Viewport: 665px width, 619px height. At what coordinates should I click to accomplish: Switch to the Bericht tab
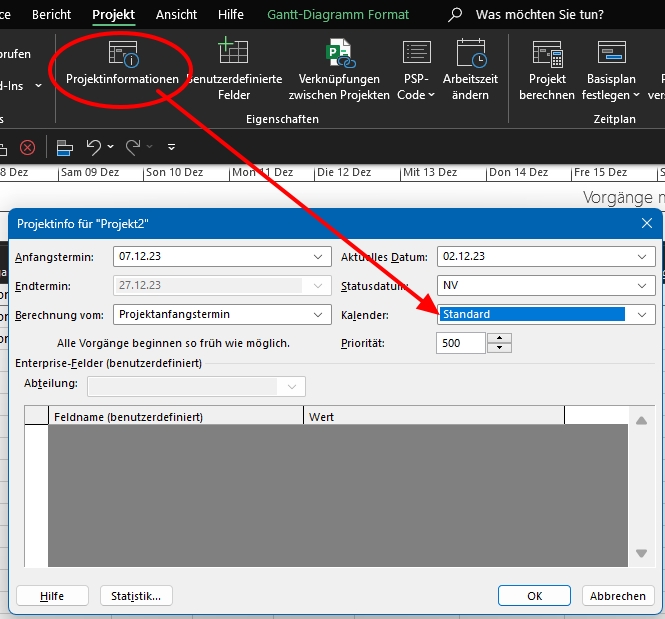point(51,15)
